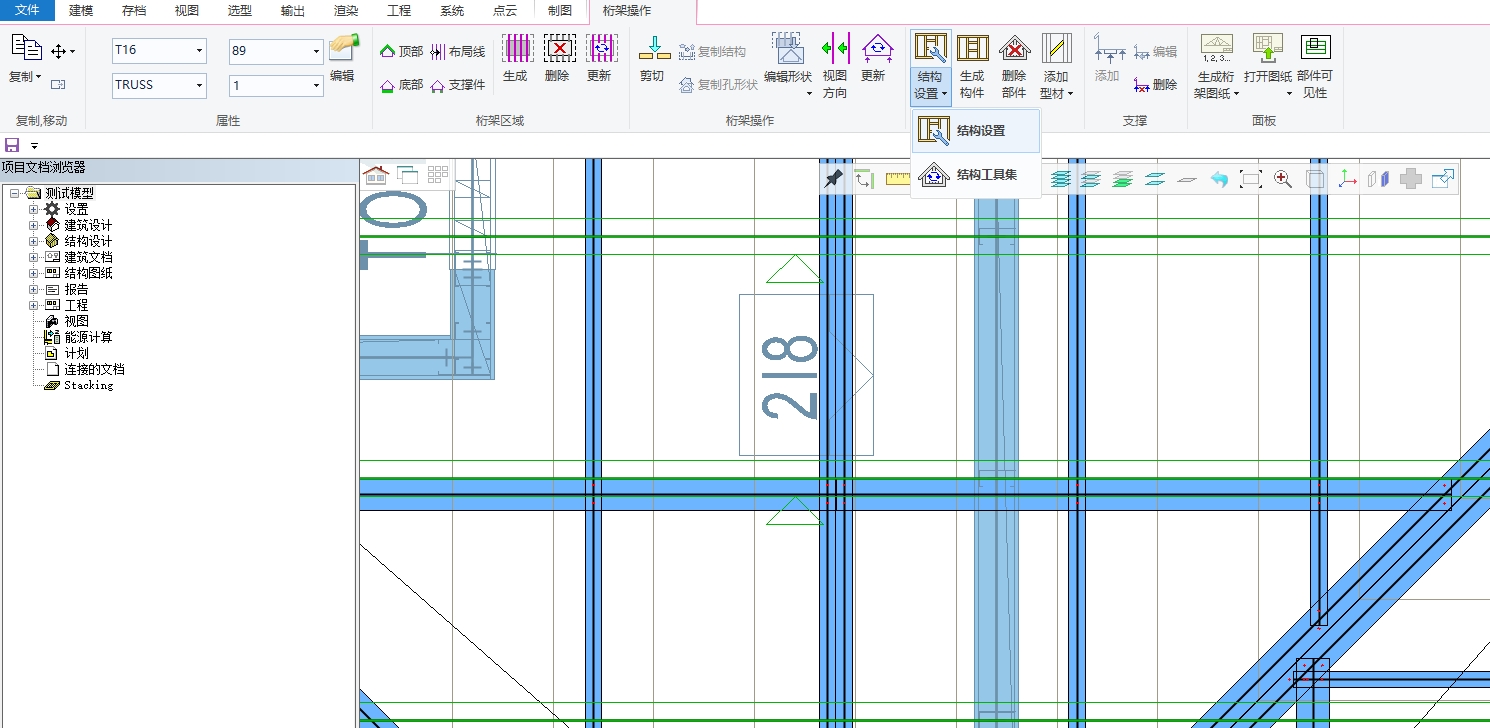Choose 结构工具集 from the dropdown menu

[975, 175]
